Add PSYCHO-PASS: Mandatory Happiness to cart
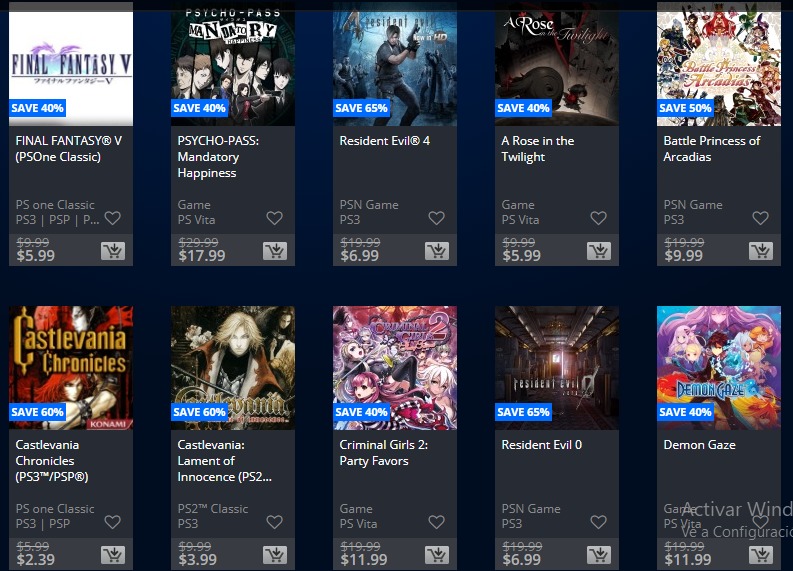 click(x=275, y=251)
